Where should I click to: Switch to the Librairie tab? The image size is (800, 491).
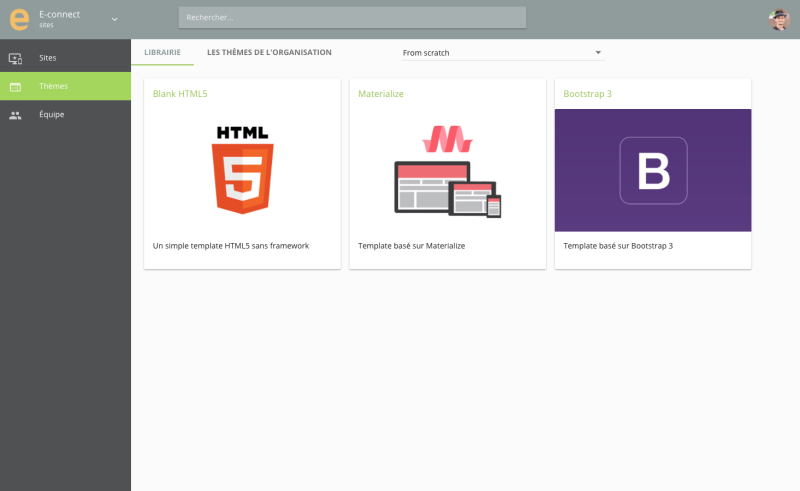pos(162,52)
